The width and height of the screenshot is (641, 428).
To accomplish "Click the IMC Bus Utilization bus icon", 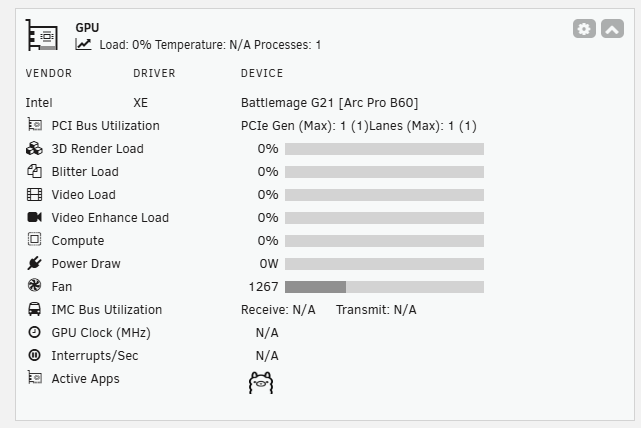I will pyautogui.click(x=34, y=309).
